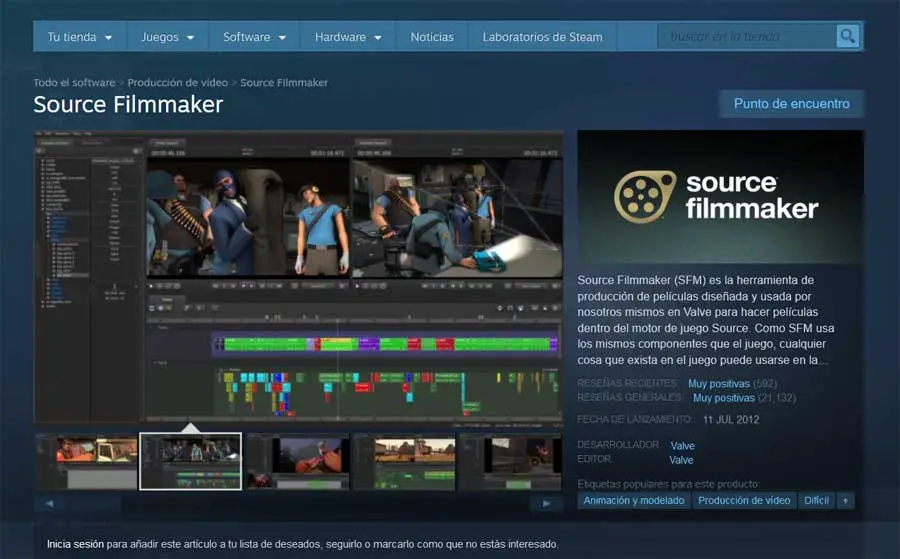Viewport: 900px width, 559px height.
Task: Select the fifth screenshot thumbnail
Action: pyautogui.click(x=511, y=461)
